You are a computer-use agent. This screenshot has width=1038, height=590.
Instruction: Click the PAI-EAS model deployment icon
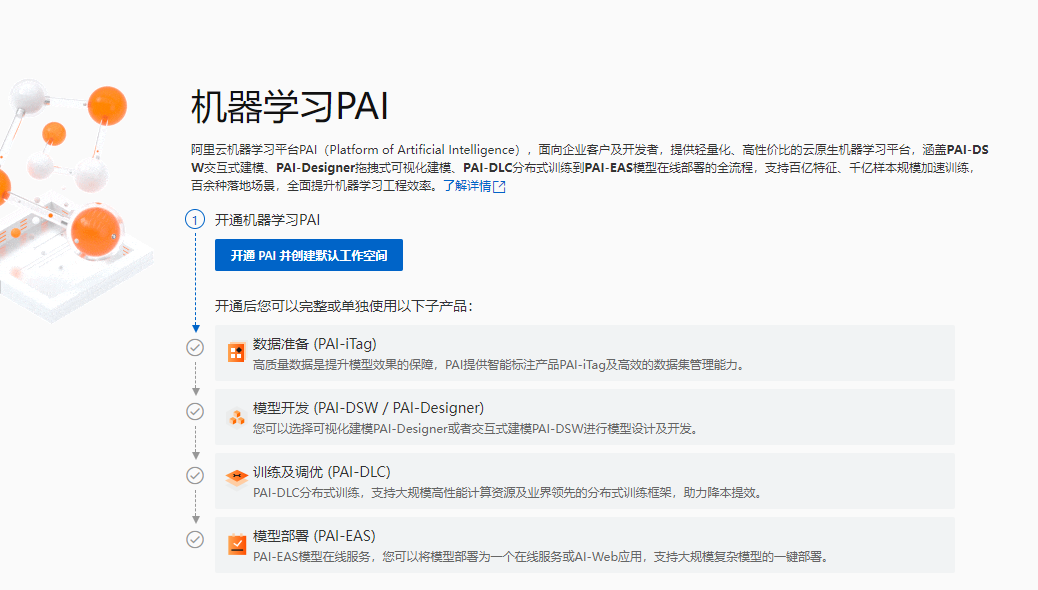tap(236, 545)
